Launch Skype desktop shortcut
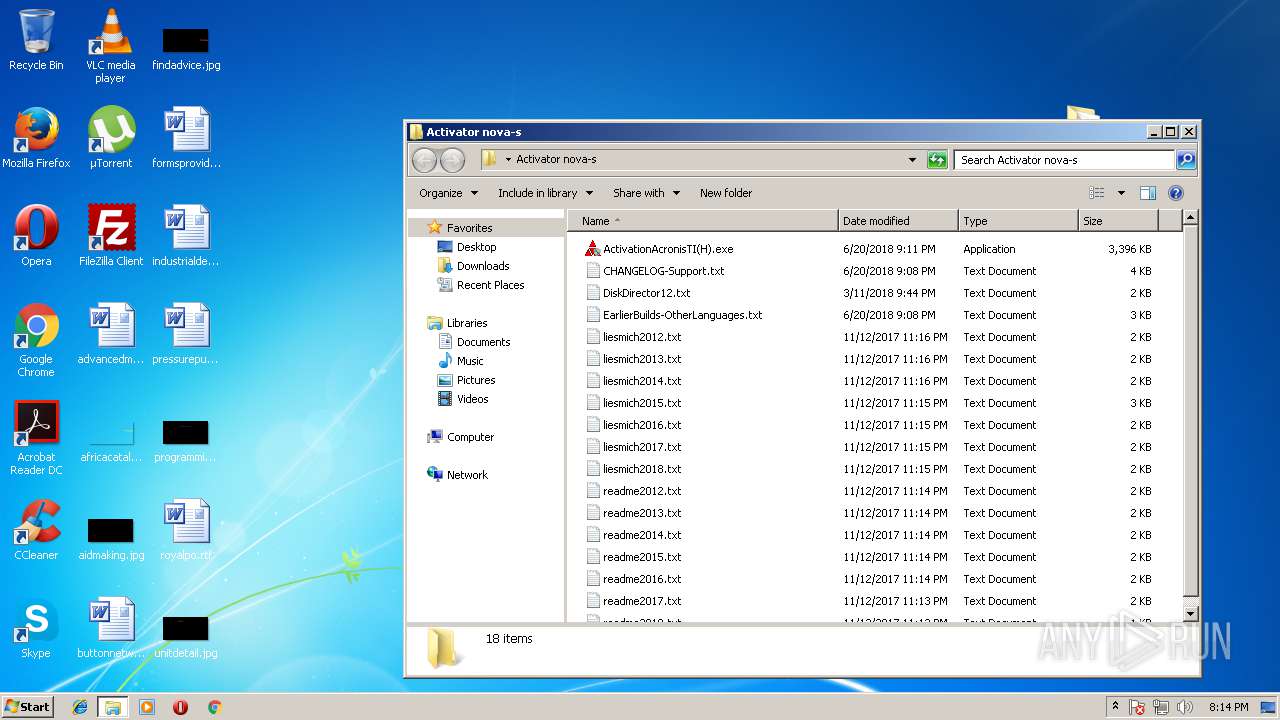 click(x=36, y=628)
